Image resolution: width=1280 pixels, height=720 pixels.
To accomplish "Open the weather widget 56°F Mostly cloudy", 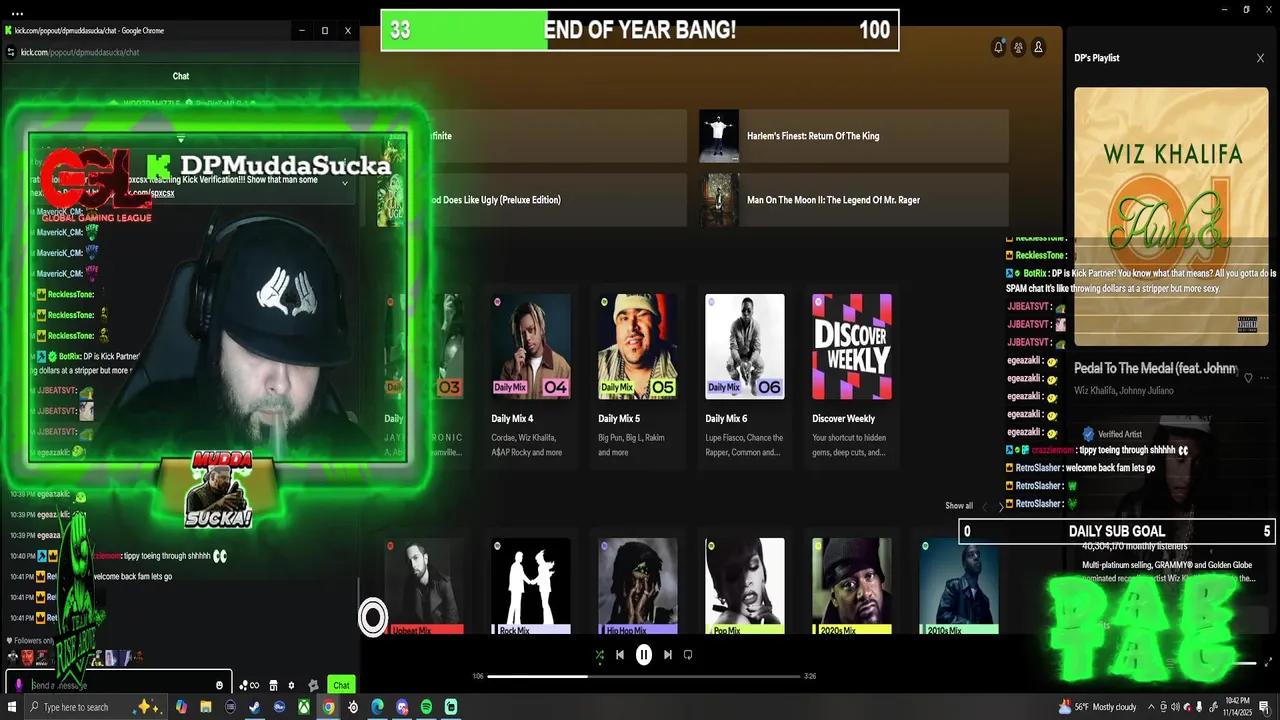I will [1098, 707].
